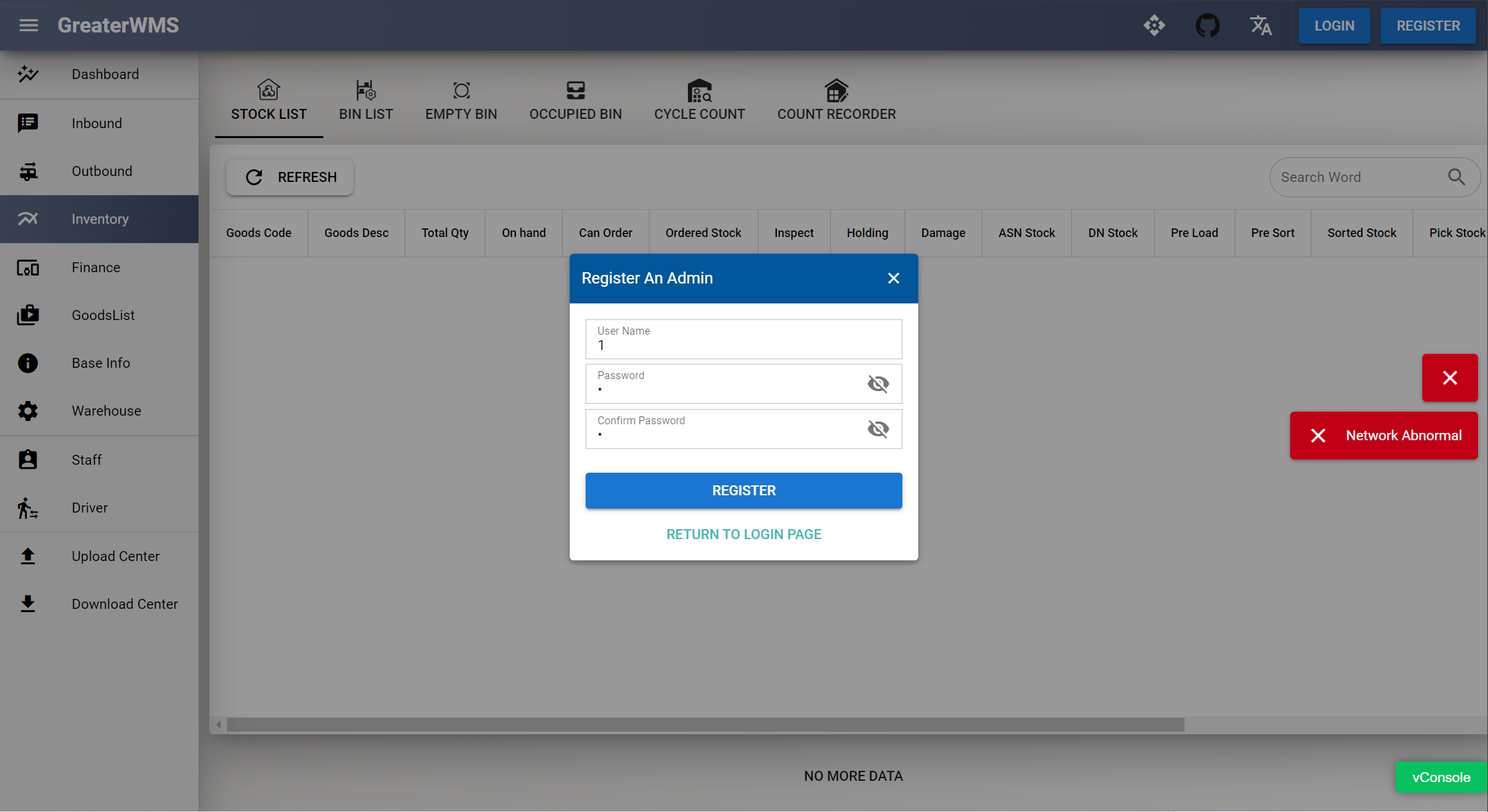The image size is (1488, 812).
Task: Select the STOCK LIST tab
Action: 269,102
